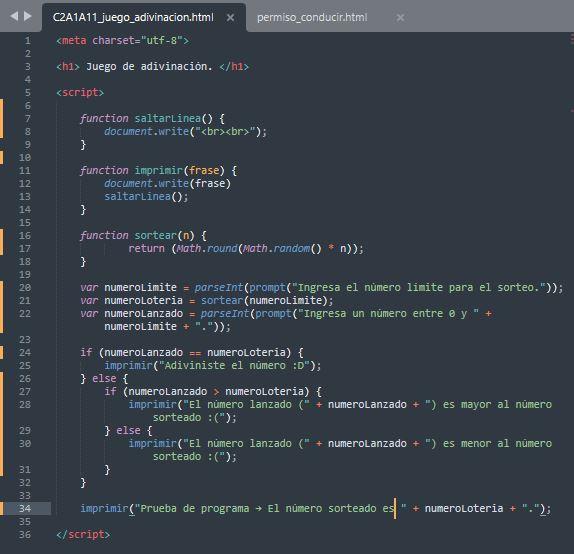Click the 'numeroLimite' variable declaration on line 20

tap(141, 287)
